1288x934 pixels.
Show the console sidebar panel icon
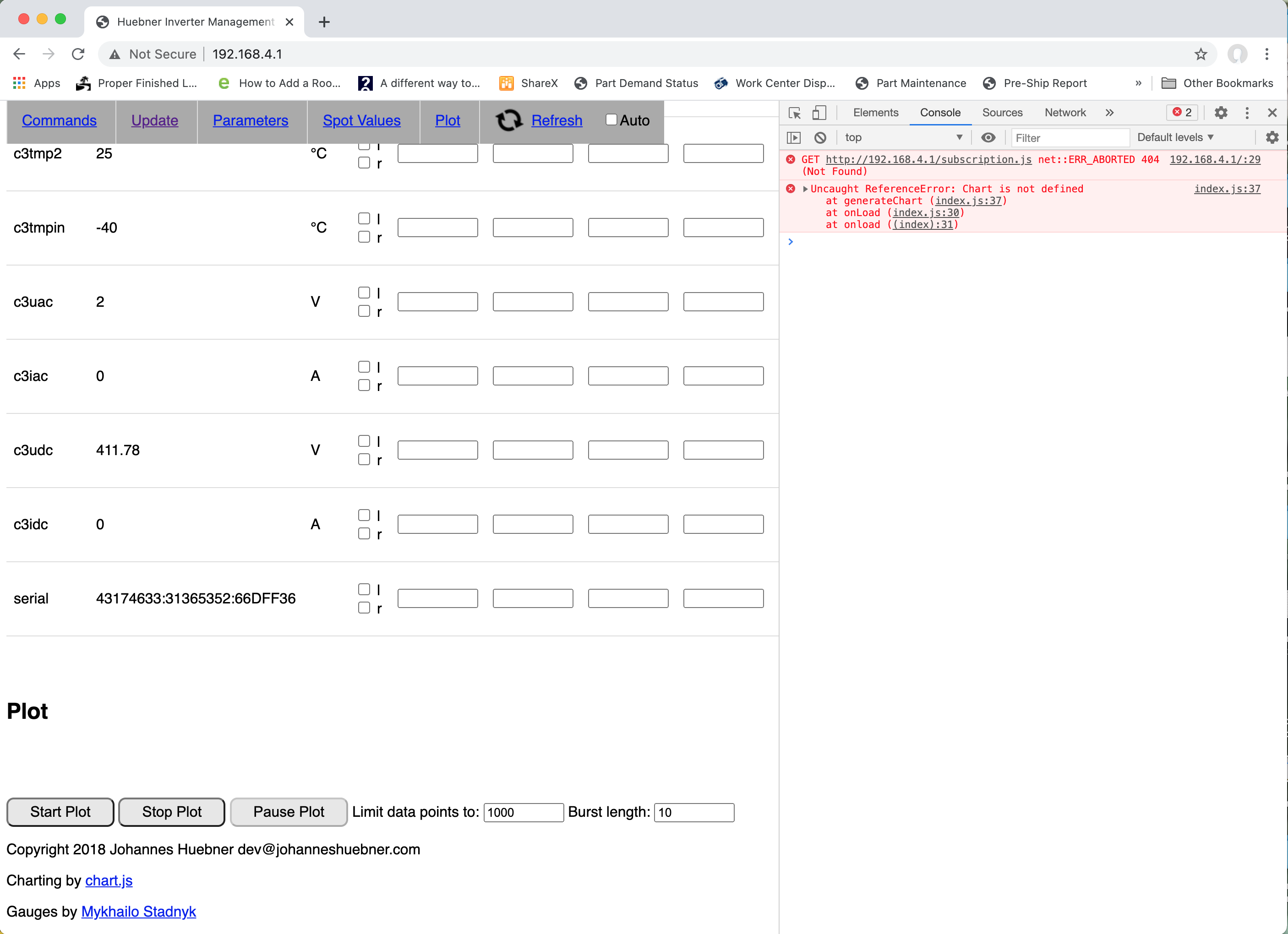pos(793,137)
